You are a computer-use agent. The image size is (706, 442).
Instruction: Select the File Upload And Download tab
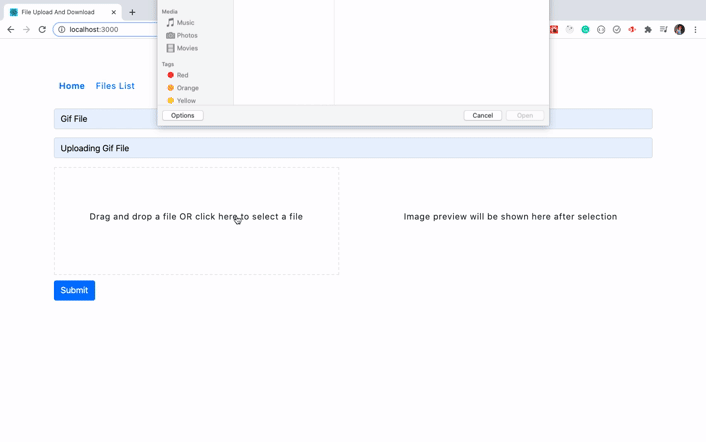pyautogui.click(x=63, y=12)
